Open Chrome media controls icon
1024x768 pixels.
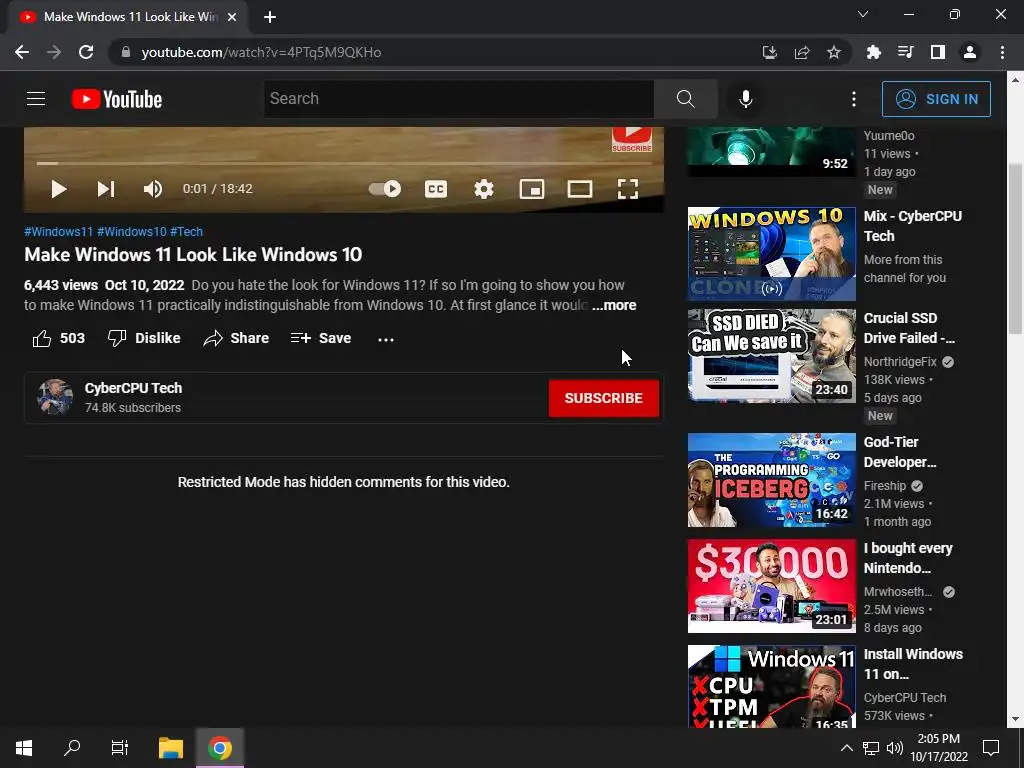905,52
